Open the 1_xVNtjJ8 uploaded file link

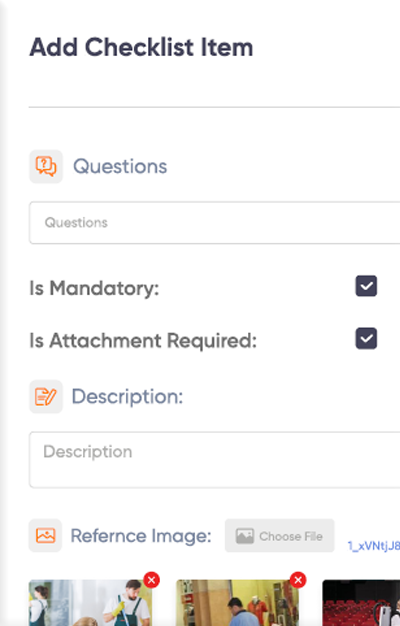[374, 546]
